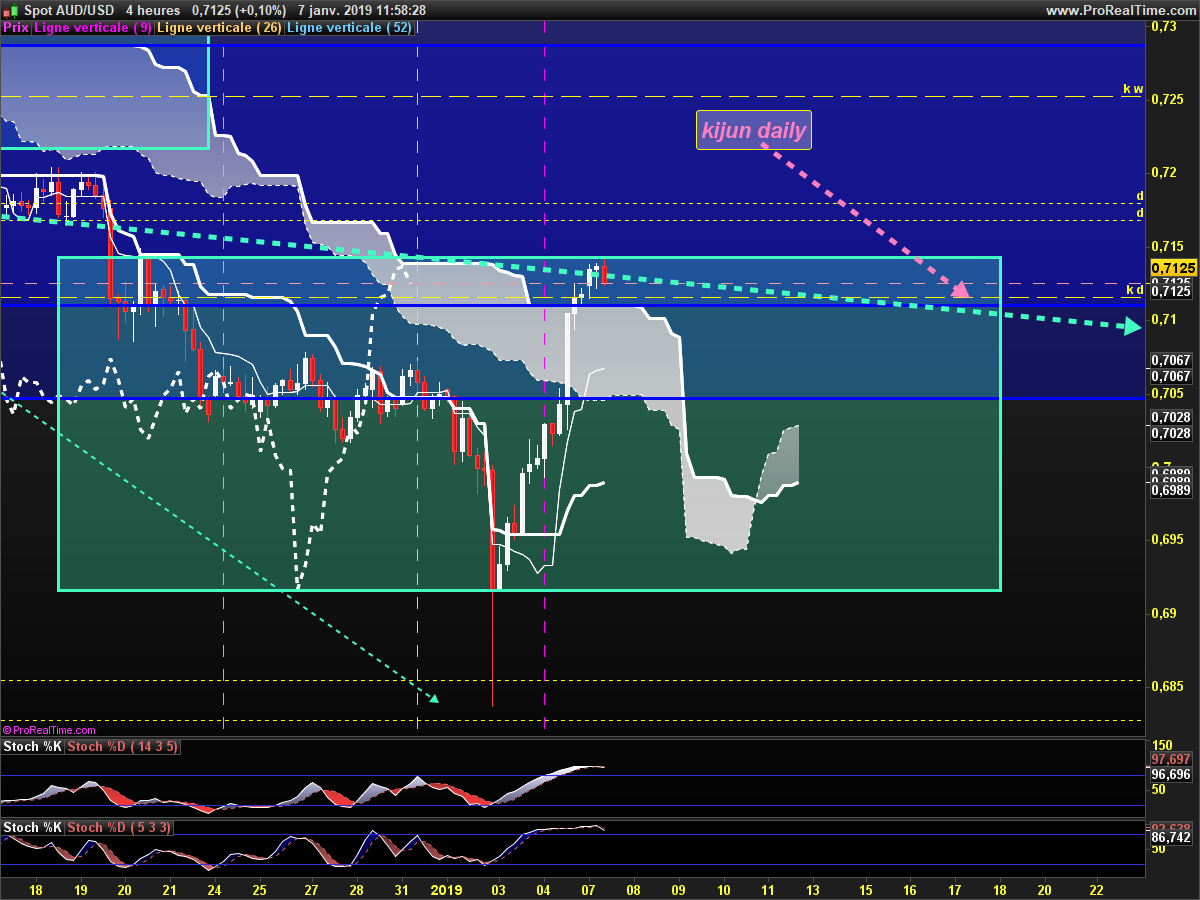Select the 'Ligne verticale (26)' indicator label

coord(219,28)
